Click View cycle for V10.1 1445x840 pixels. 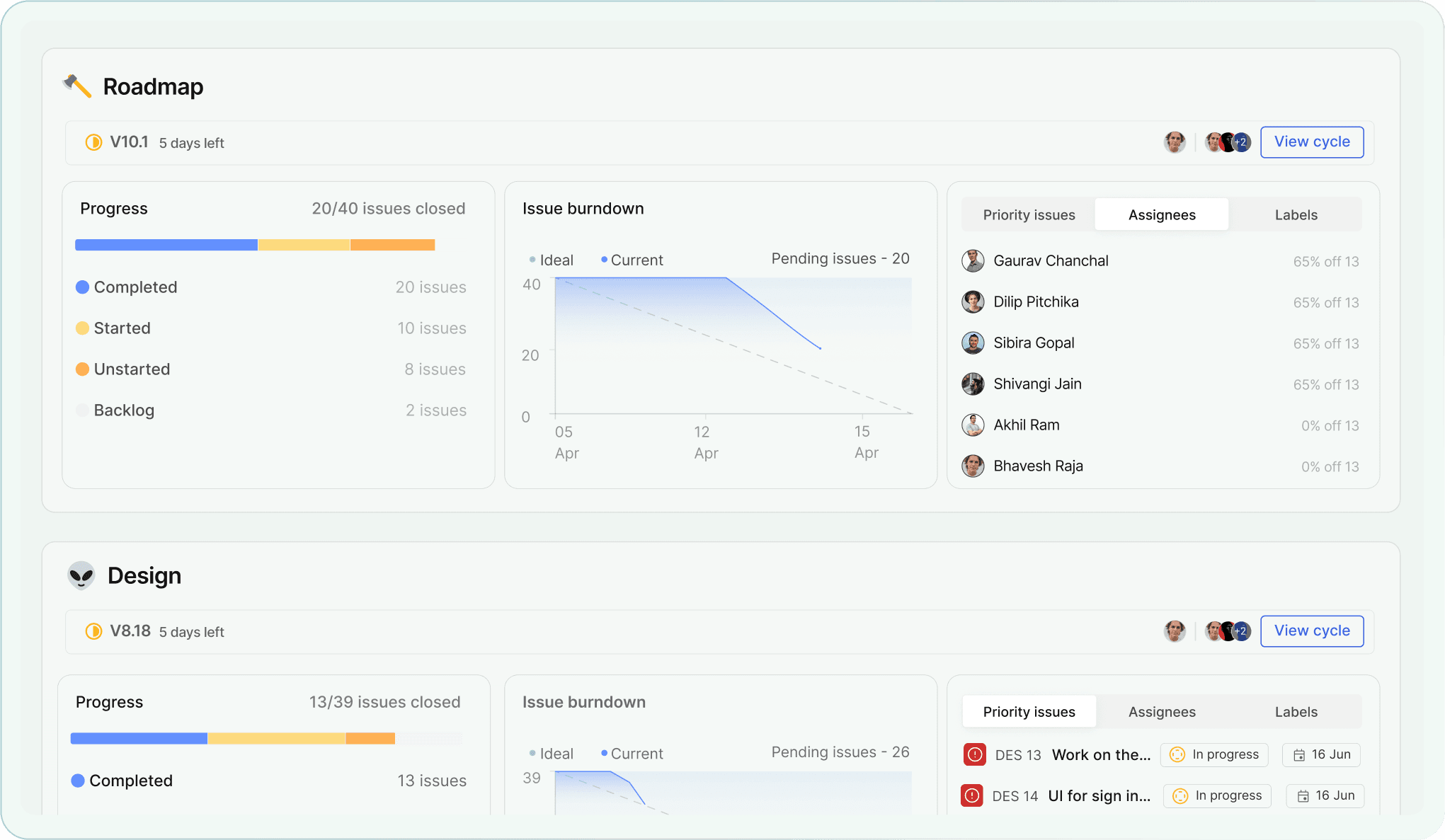[x=1312, y=142]
